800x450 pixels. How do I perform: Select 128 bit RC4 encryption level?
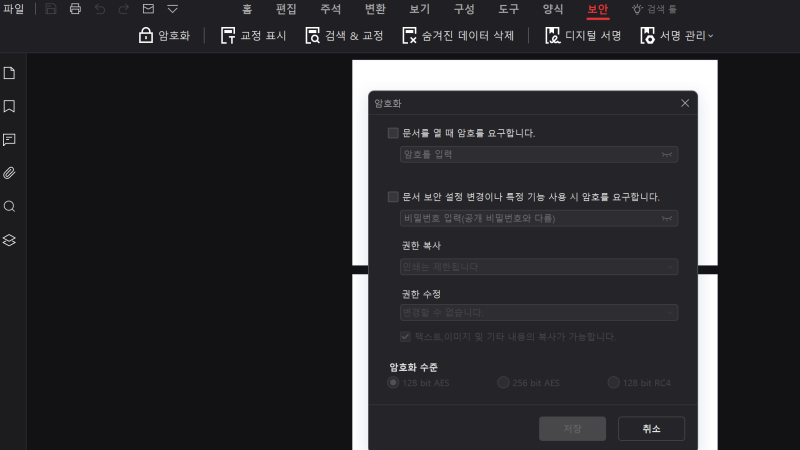613,383
